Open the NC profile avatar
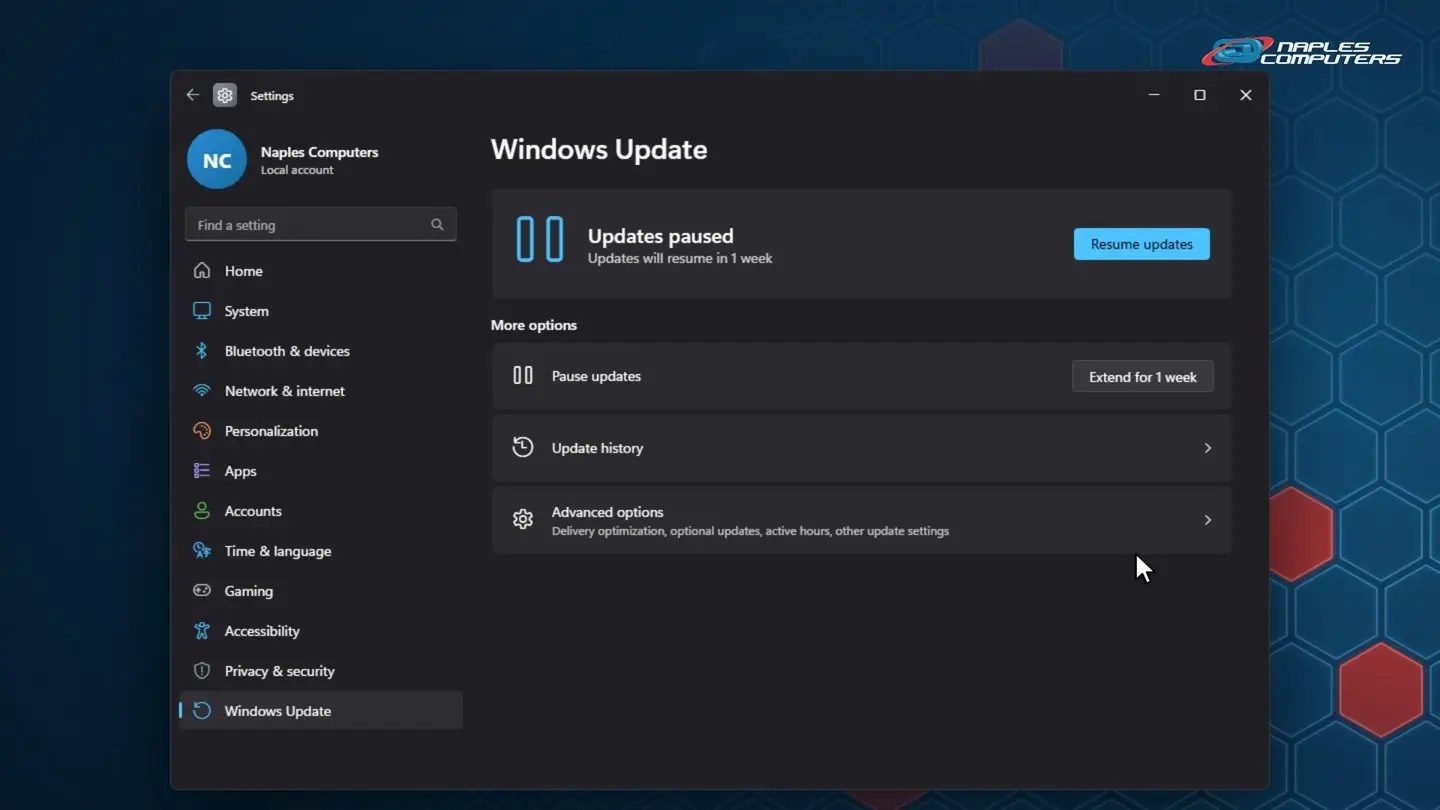This screenshot has width=1440, height=810. tap(217, 159)
